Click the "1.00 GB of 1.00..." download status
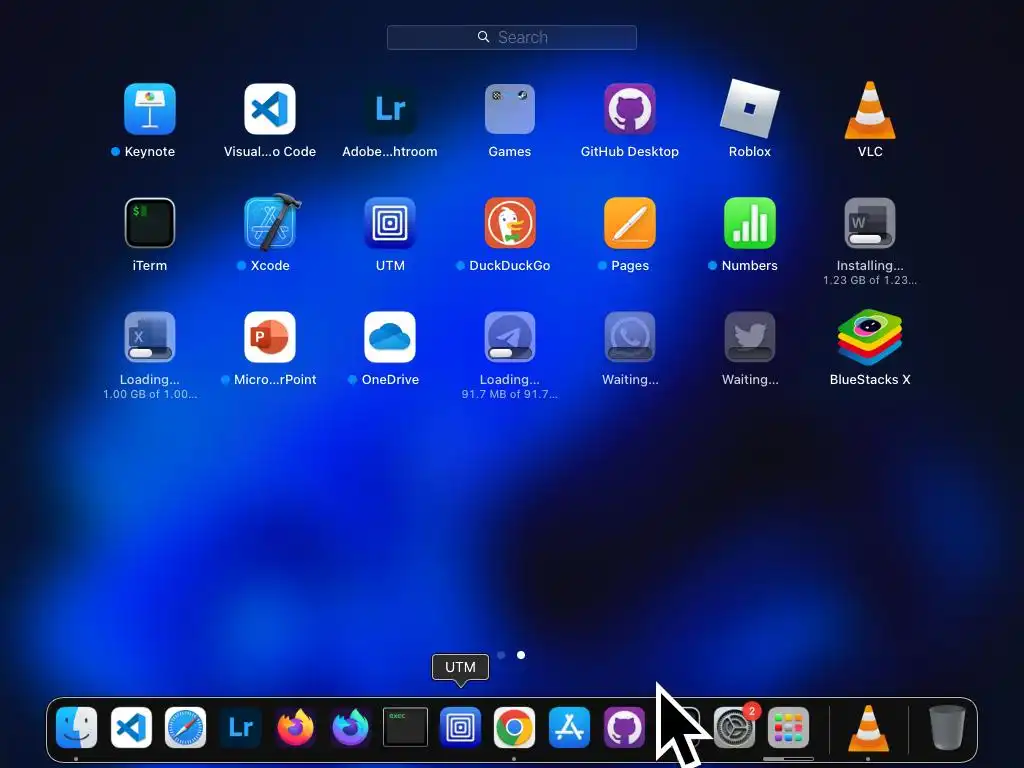The height and width of the screenshot is (768, 1024). [x=150, y=394]
